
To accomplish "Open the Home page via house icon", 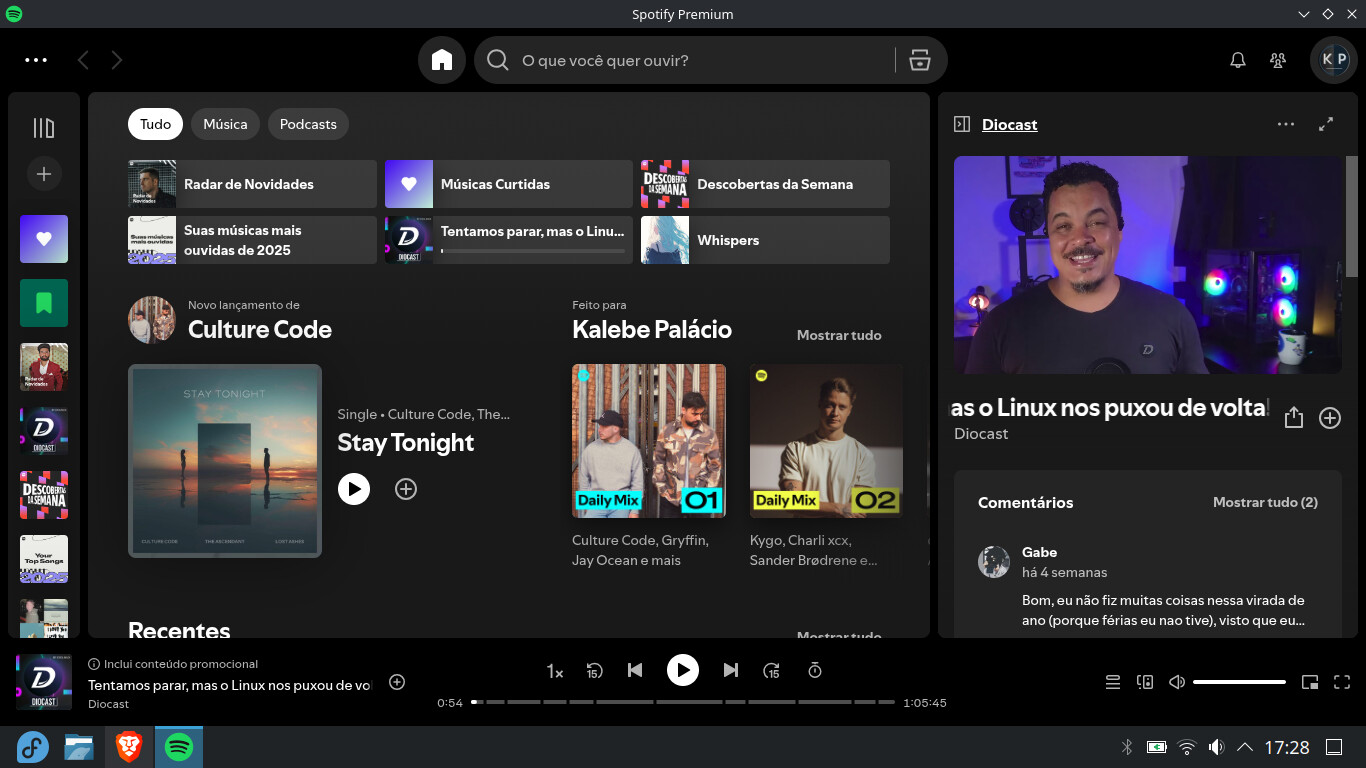I will 442,60.
